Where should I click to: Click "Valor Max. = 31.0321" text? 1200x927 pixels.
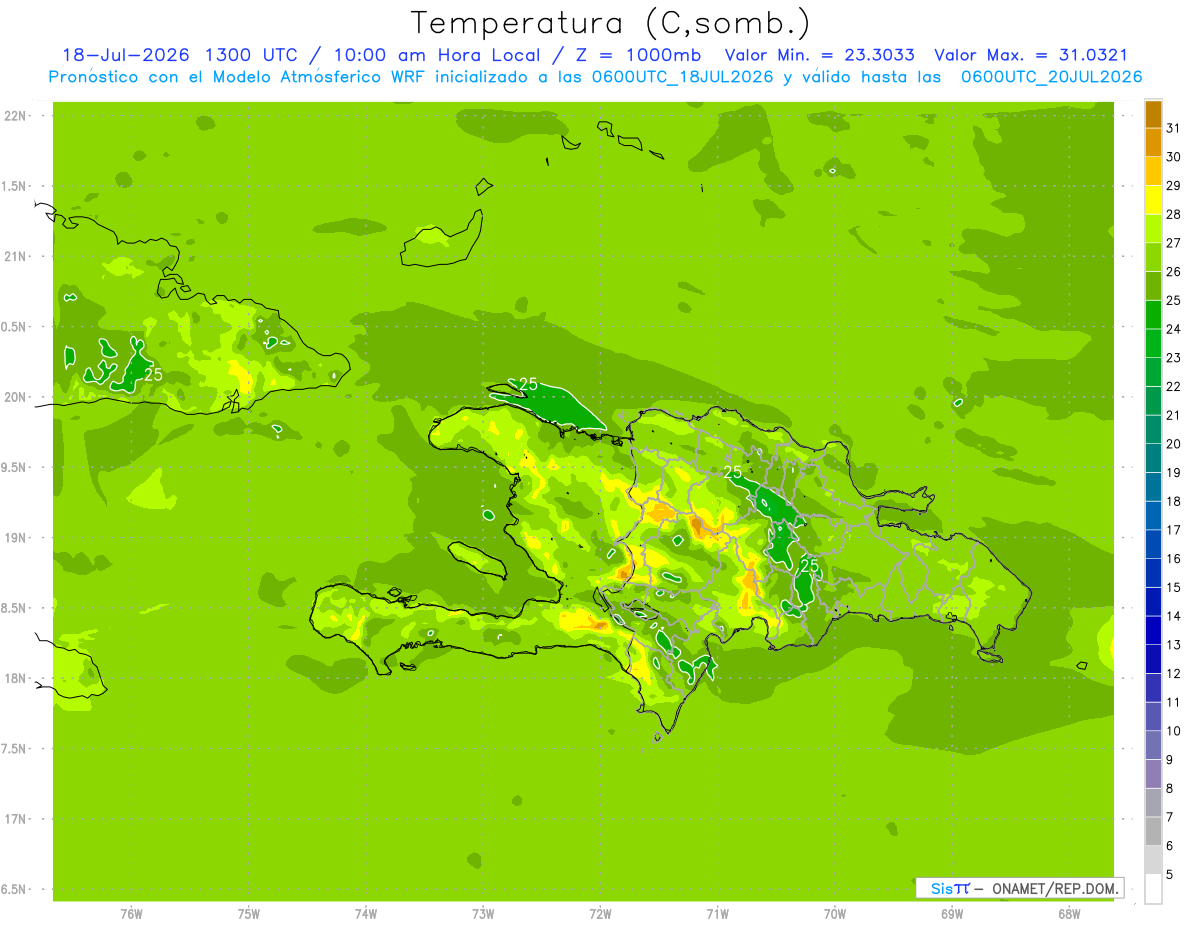(x=1030, y=55)
